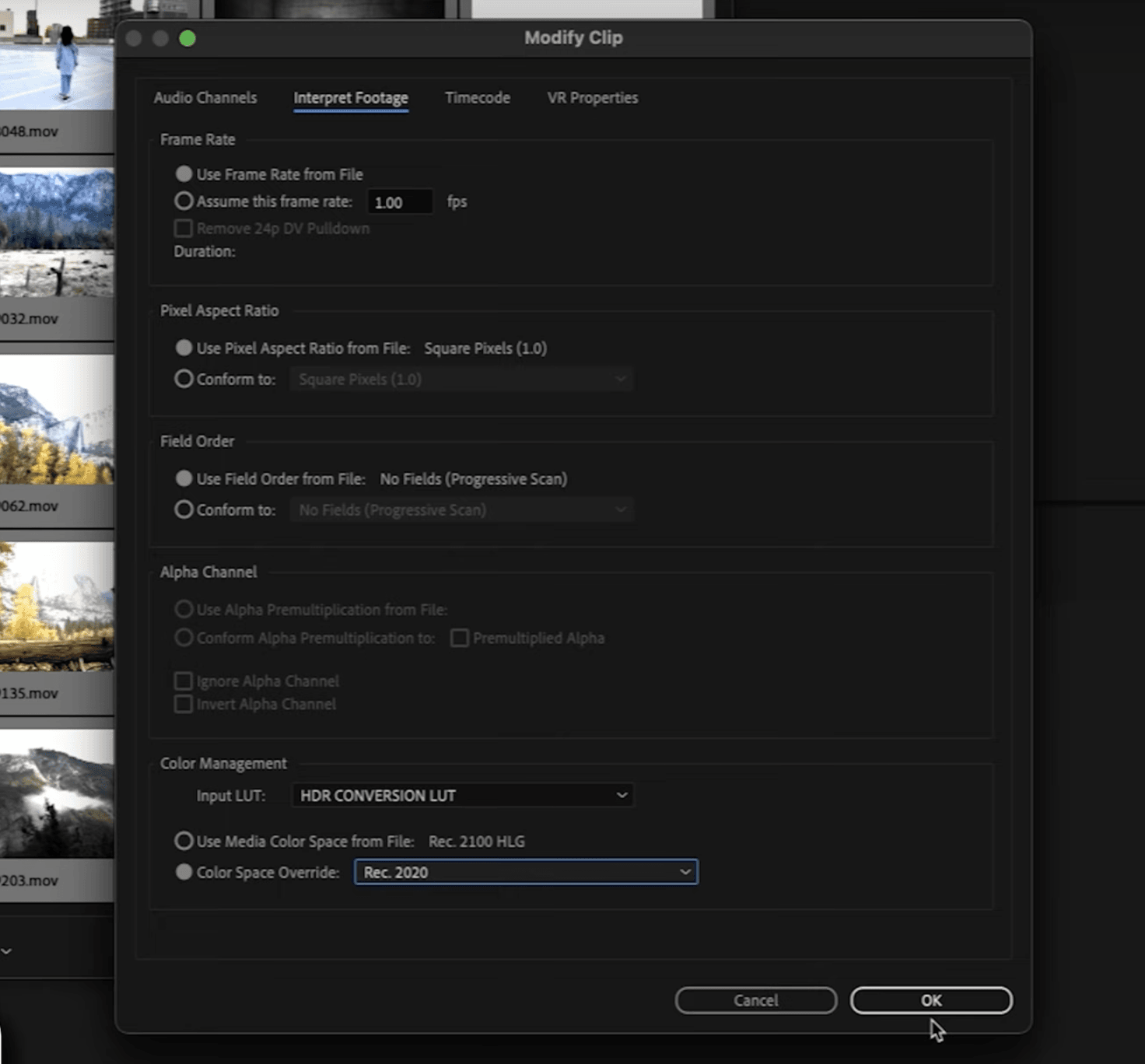Screen dimensions: 1145x1064
Task: Select Conform to under Field Order
Action: [x=184, y=509]
